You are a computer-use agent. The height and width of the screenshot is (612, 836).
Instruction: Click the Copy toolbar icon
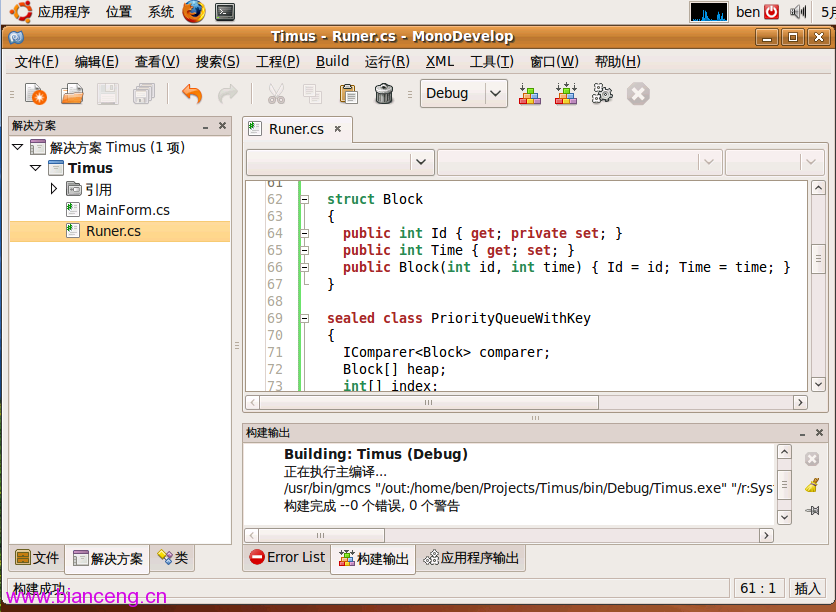pos(312,94)
